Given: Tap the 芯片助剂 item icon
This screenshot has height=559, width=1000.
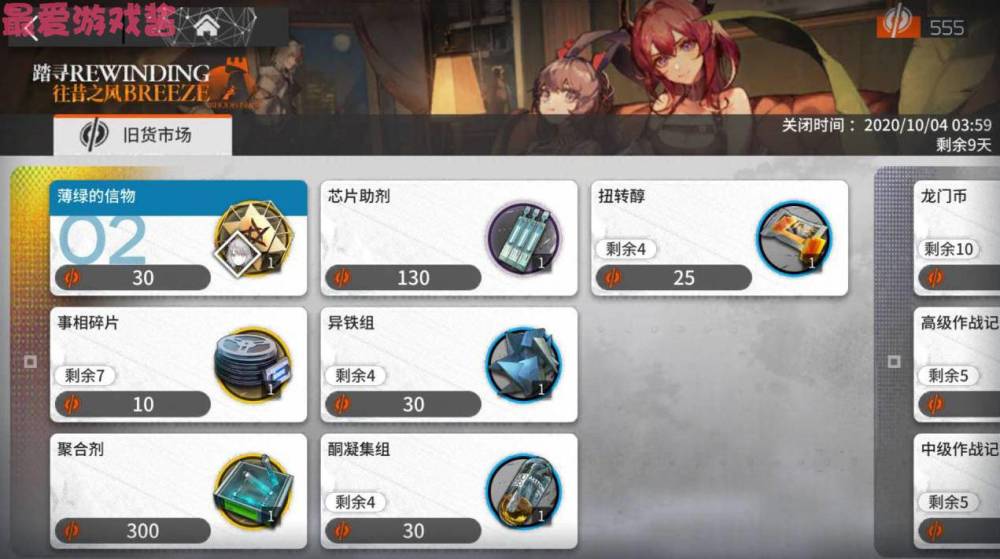Looking at the screenshot, I should click(x=524, y=238).
